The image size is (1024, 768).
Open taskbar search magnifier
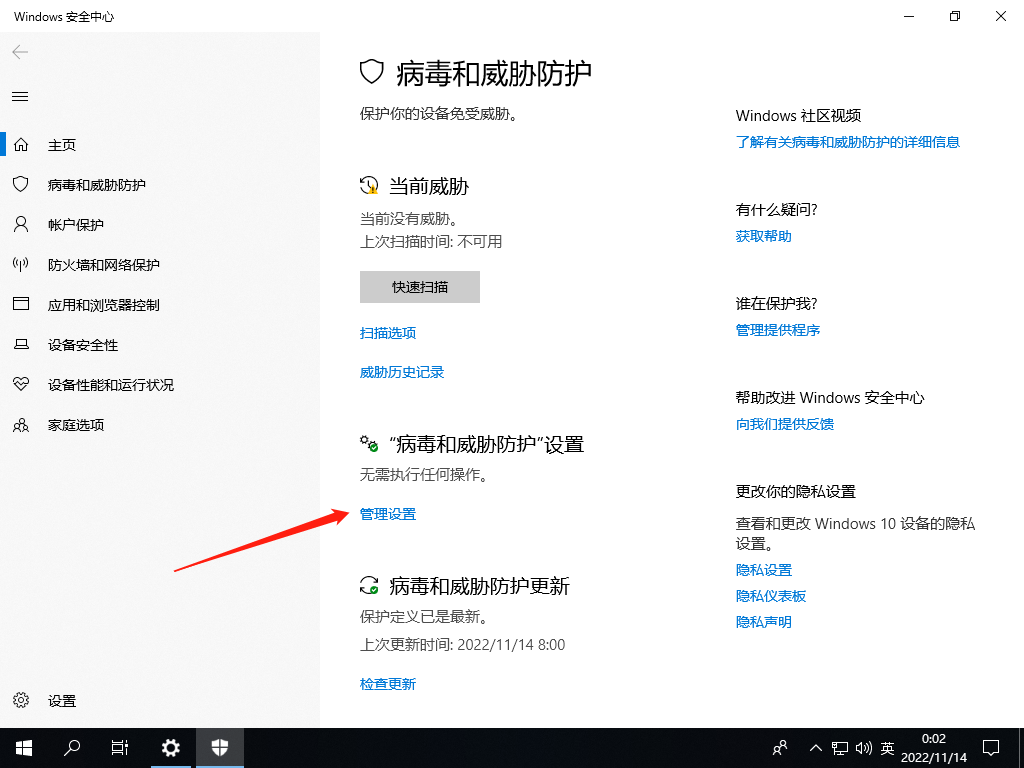tap(72, 748)
